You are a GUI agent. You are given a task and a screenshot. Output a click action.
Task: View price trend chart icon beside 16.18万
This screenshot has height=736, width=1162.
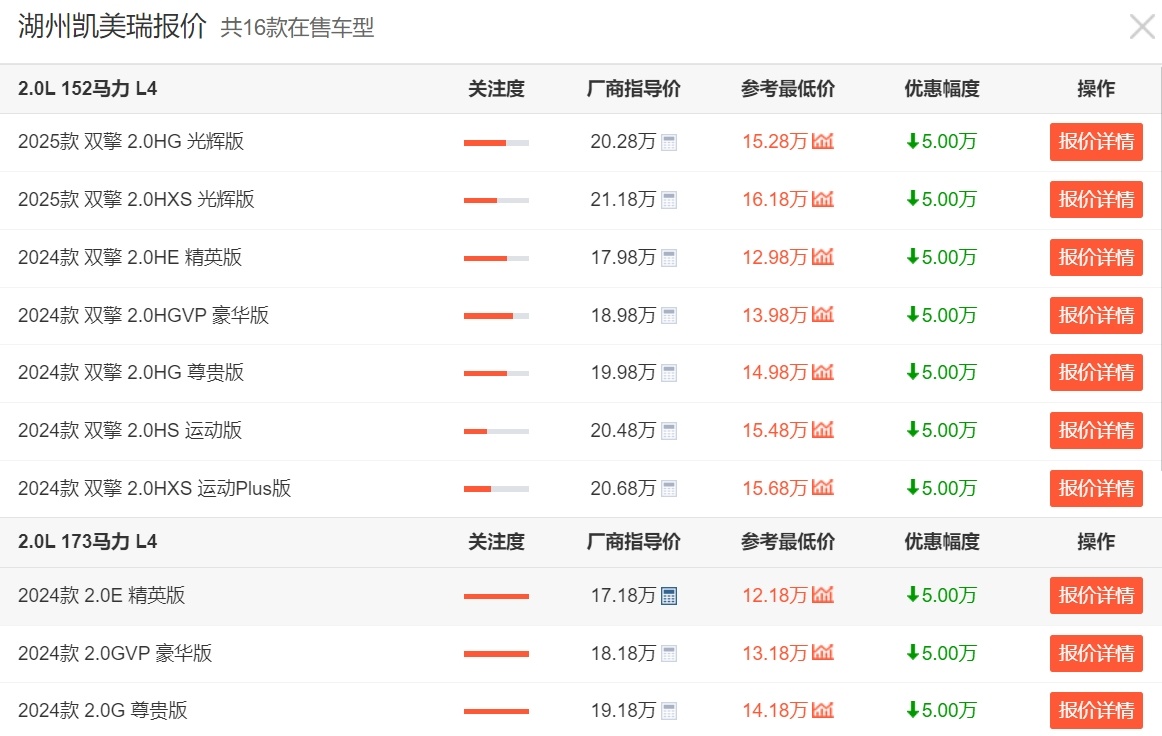tap(823, 199)
